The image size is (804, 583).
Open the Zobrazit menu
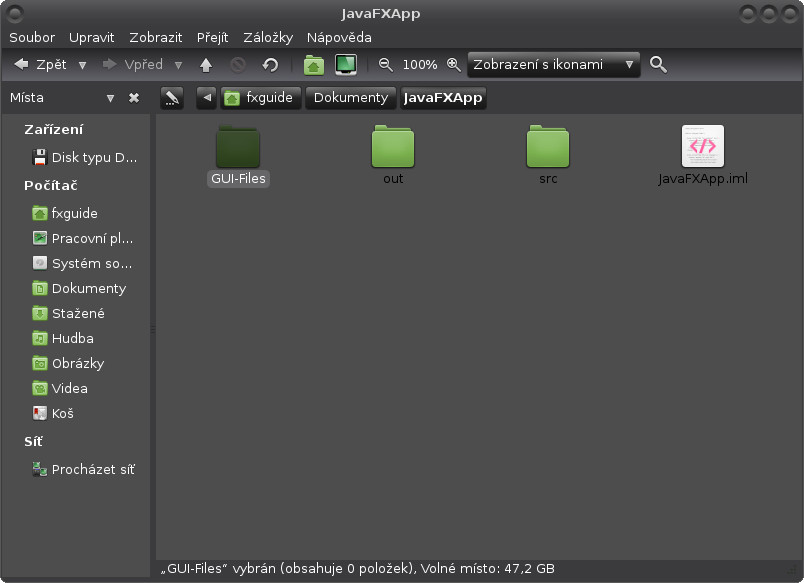click(155, 37)
